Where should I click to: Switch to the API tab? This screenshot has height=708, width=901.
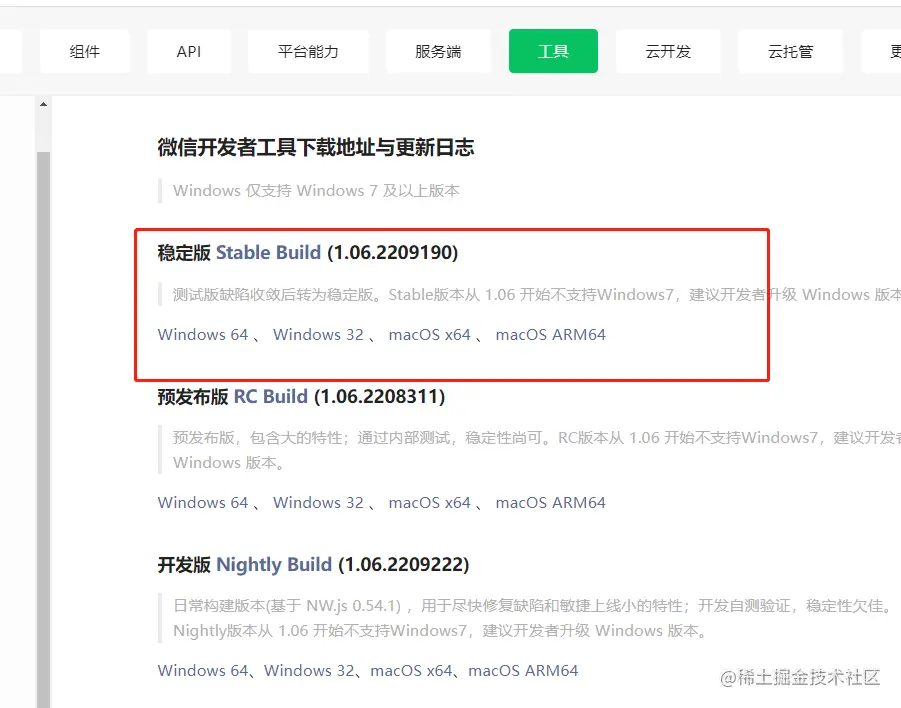click(189, 51)
